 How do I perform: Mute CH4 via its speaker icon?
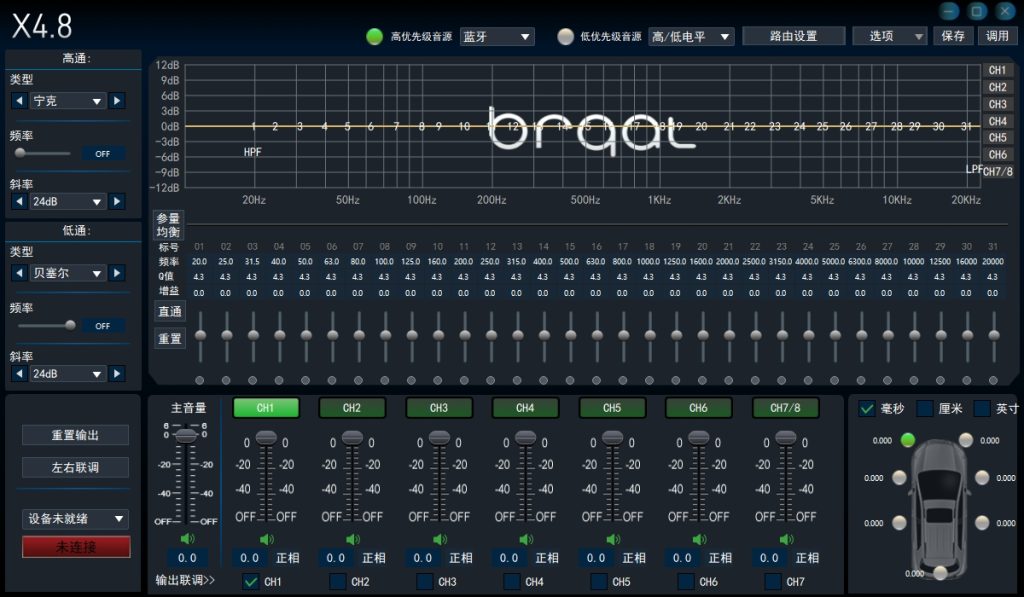tap(526, 540)
